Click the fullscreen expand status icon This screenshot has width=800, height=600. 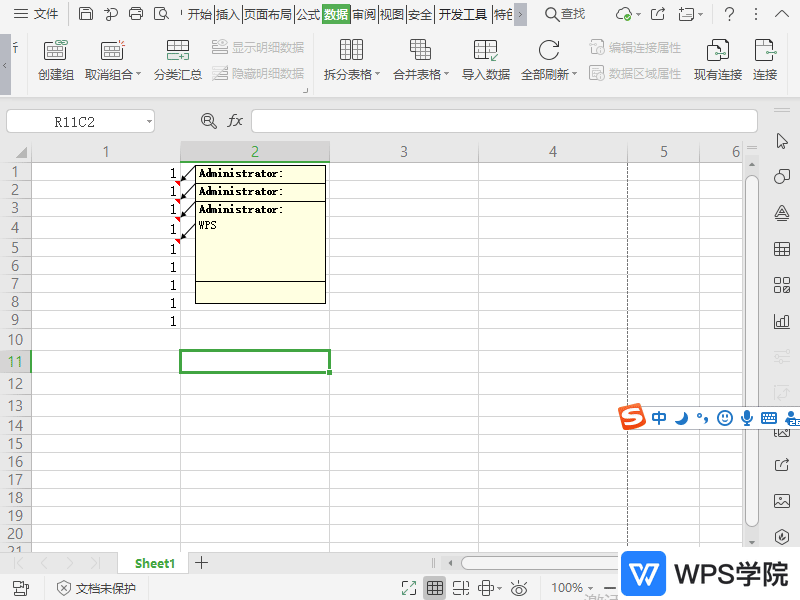tap(409, 588)
